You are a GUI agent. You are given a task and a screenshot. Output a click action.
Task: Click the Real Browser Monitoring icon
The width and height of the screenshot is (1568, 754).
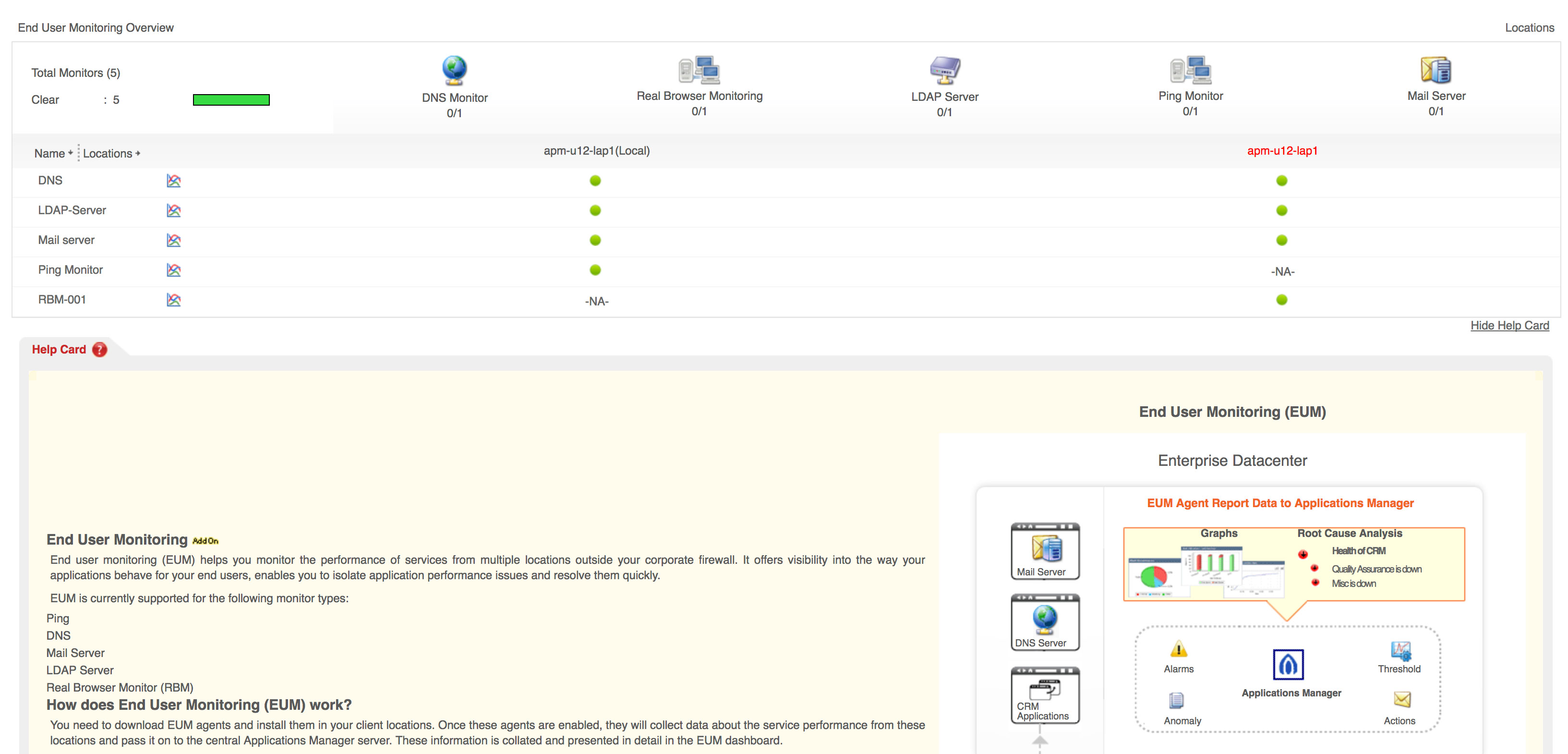tap(700, 70)
